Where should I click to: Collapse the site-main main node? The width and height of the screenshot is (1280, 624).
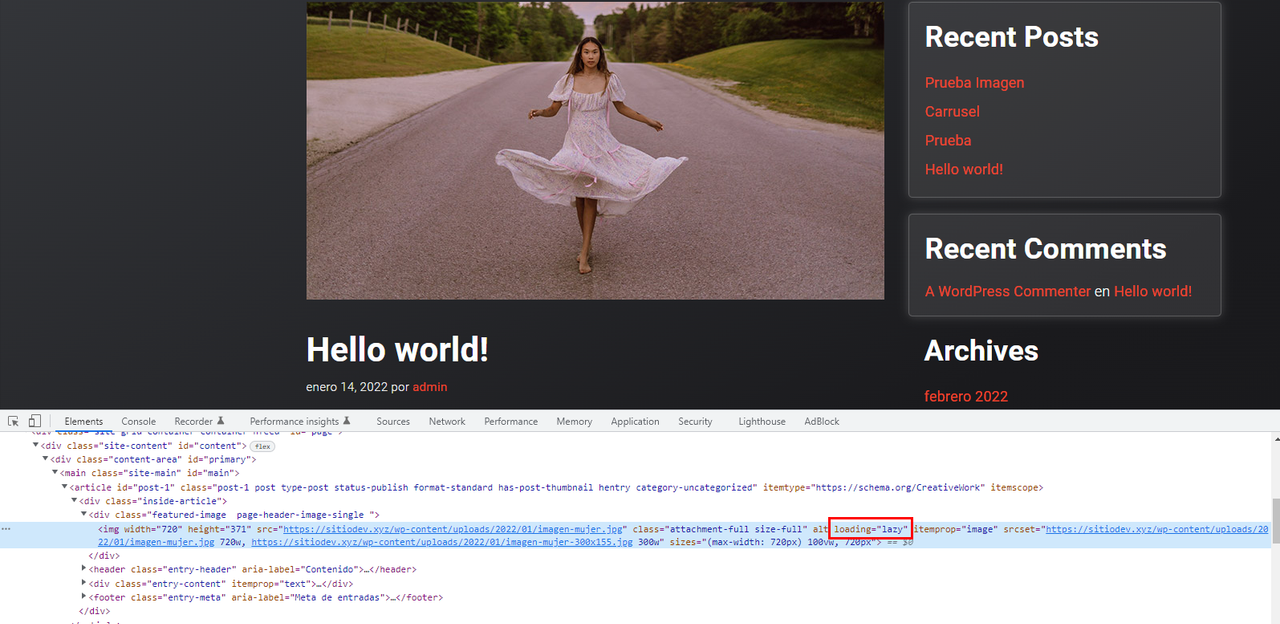point(55,473)
